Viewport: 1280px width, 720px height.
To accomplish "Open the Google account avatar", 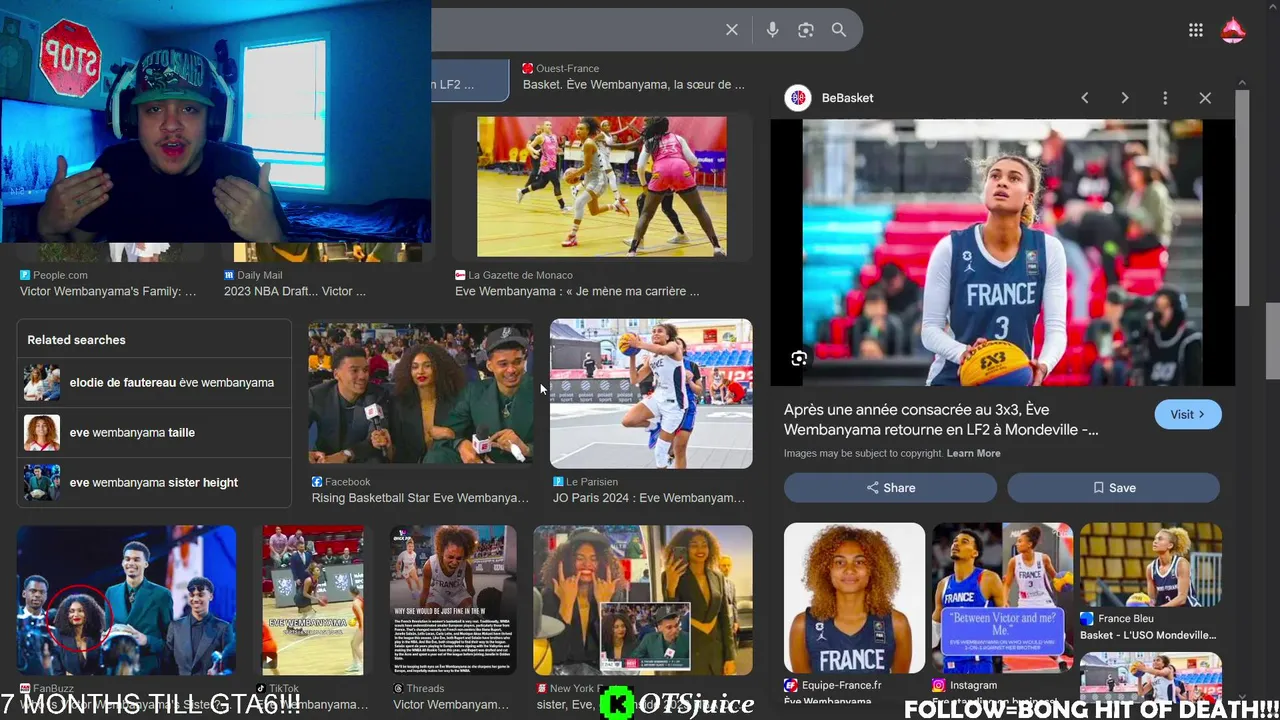I will [x=1233, y=30].
